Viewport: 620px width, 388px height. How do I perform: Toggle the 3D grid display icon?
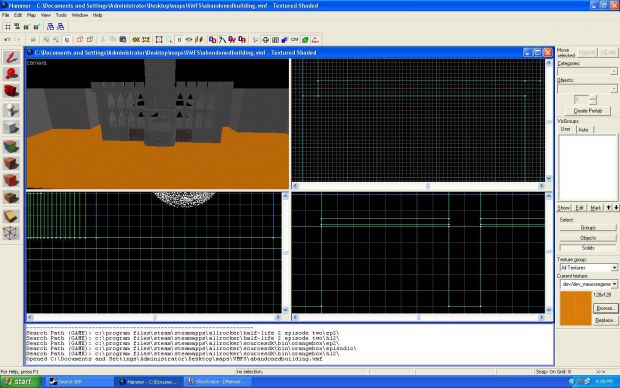pos(17,27)
